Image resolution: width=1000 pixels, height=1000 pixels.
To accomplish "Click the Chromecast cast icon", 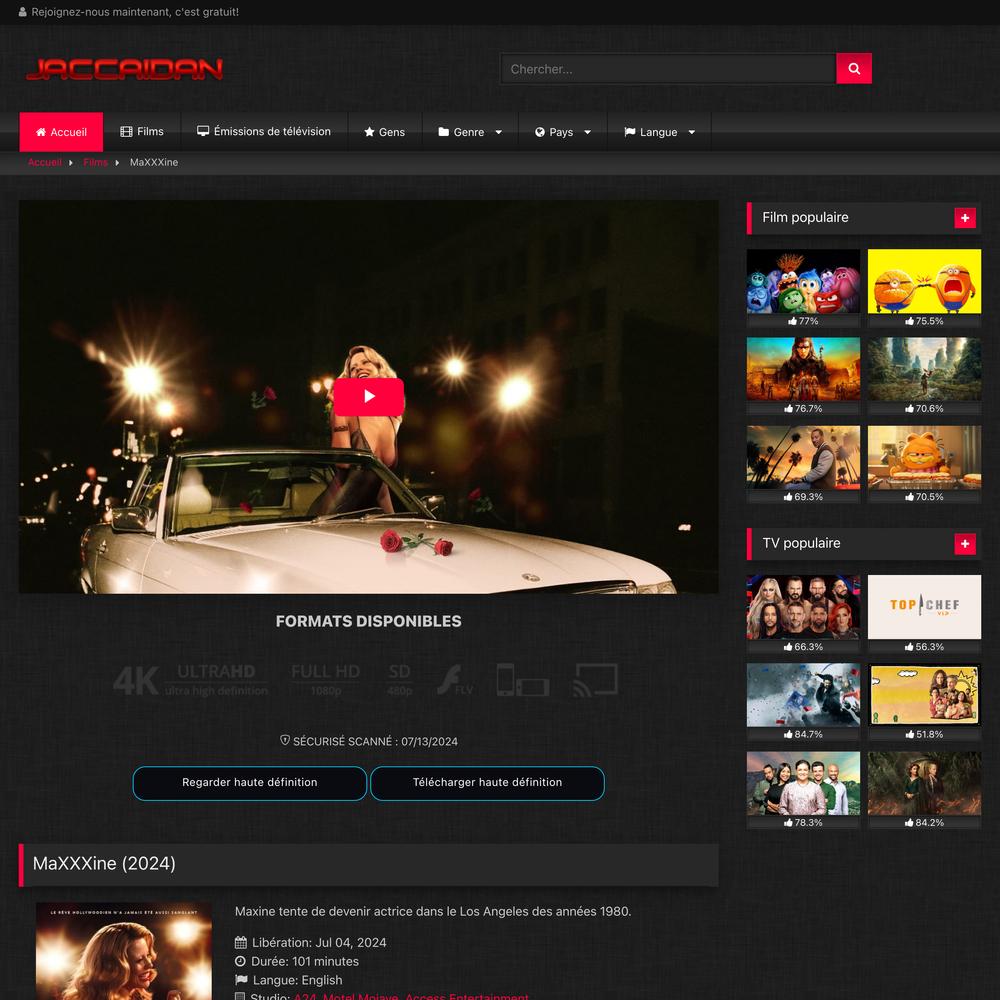I will pos(596,680).
